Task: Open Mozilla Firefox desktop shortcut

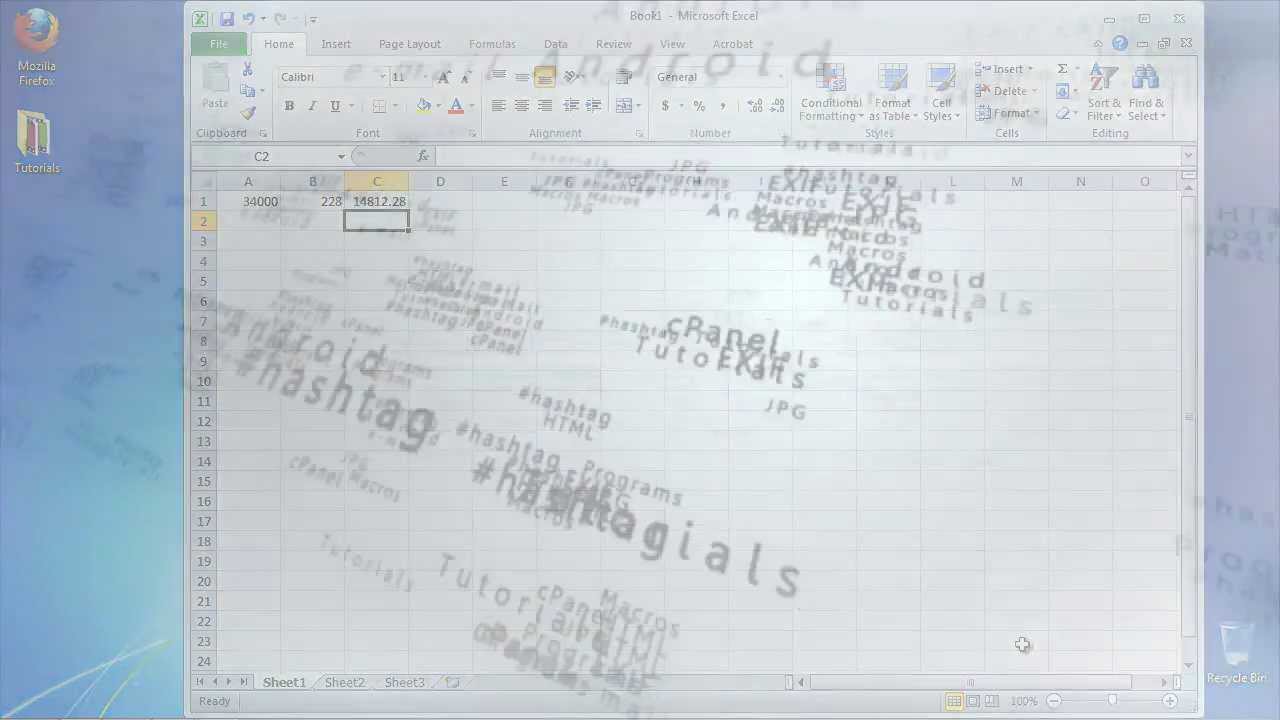Action: pyautogui.click(x=37, y=48)
